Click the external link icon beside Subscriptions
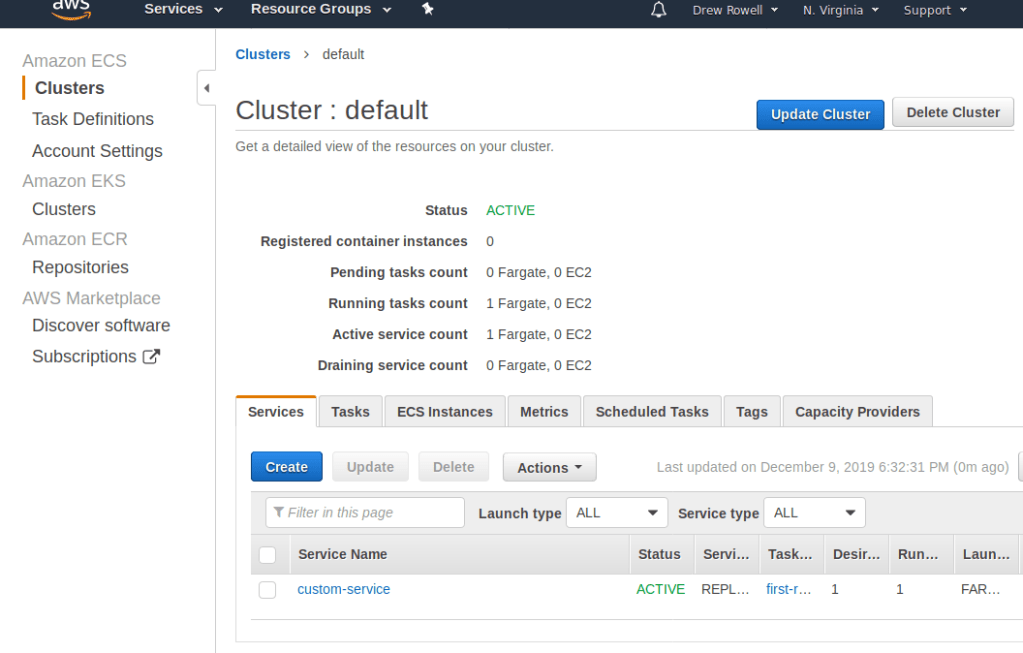The image size is (1023, 653). tap(151, 357)
